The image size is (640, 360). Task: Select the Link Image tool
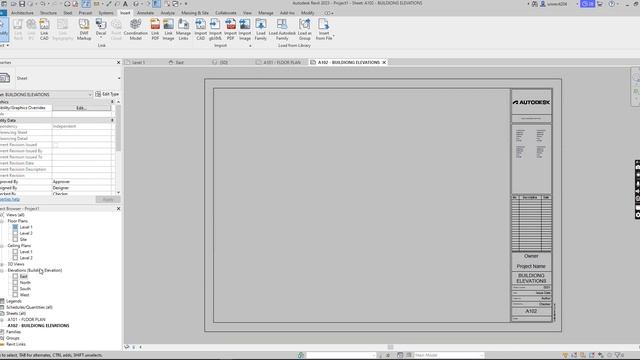click(x=168, y=29)
